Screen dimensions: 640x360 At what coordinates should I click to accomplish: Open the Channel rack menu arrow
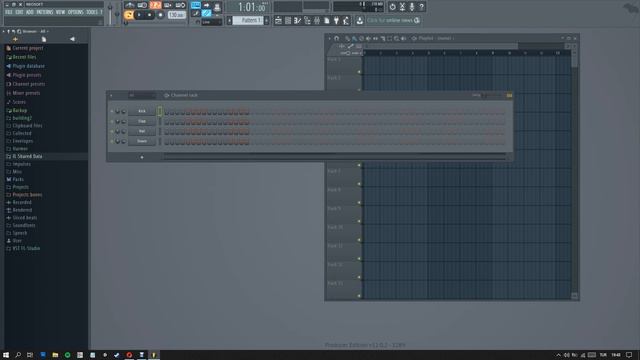[x=111, y=96]
